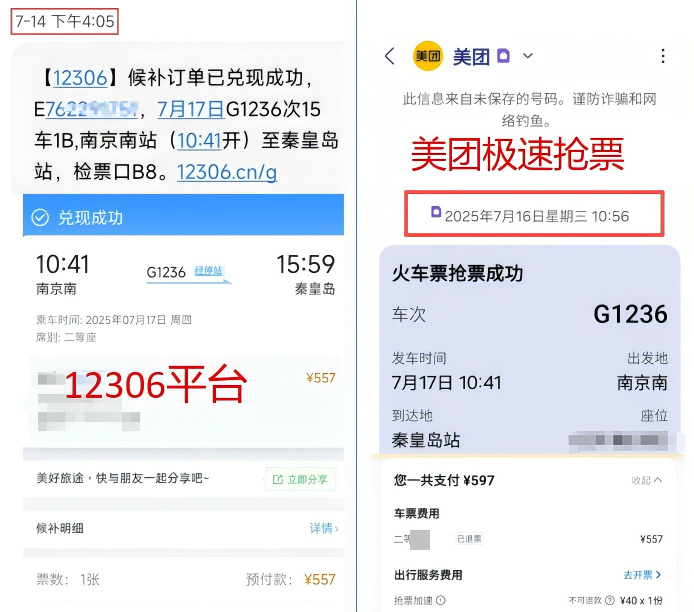Tap the yellow Meituan avatar icon

tap(428, 56)
